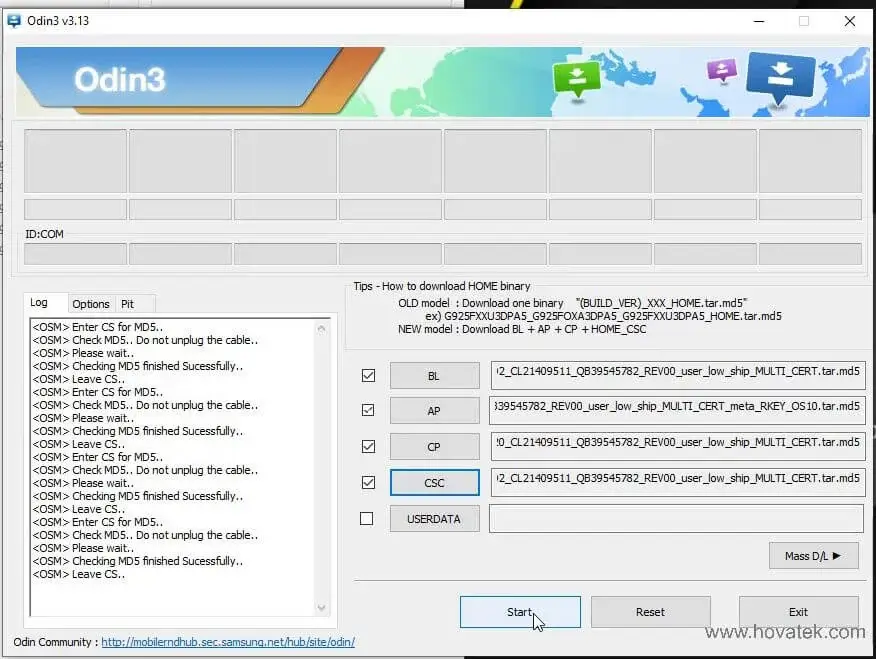Click the AP button to load firmware
This screenshot has width=876, height=659.
pyautogui.click(x=434, y=410)
